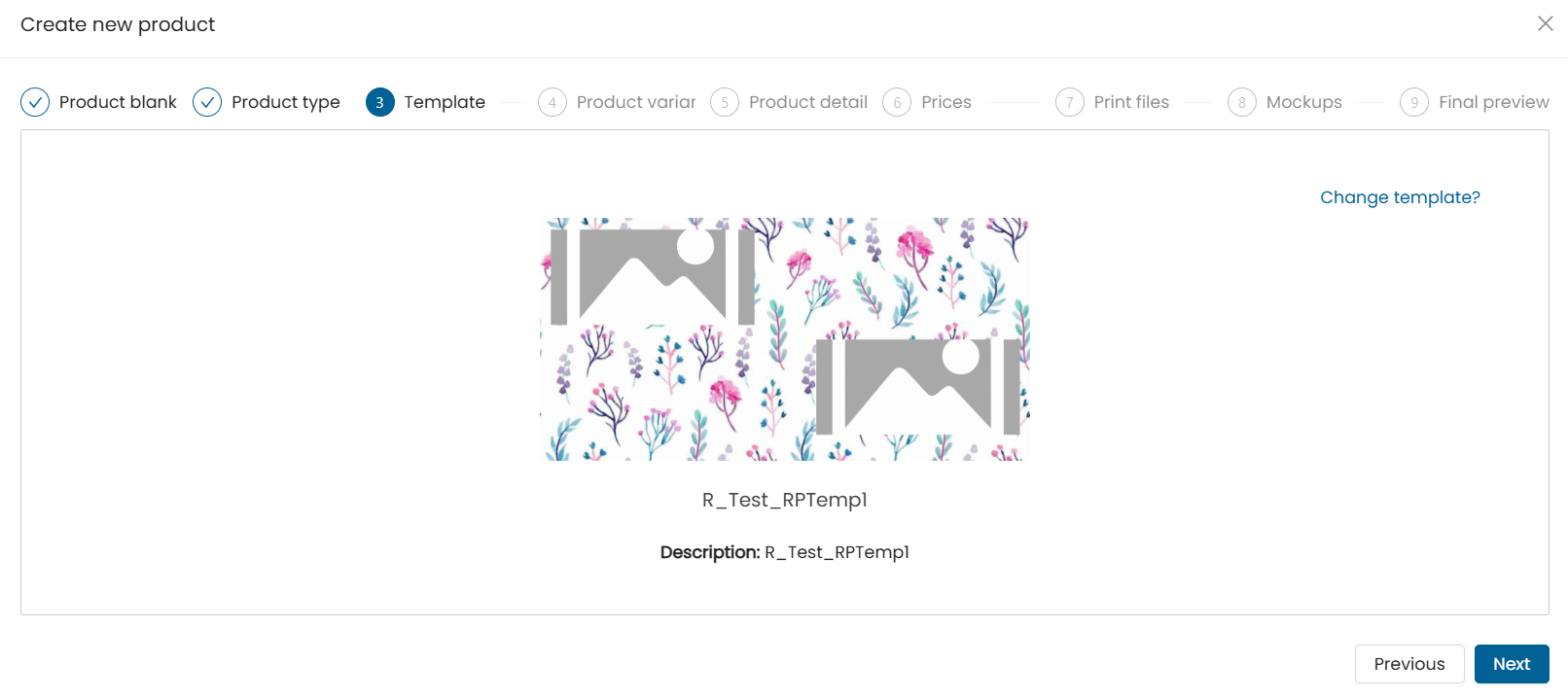
Task: Click the step 4 number circle
Action: click(x=552, y=102)
